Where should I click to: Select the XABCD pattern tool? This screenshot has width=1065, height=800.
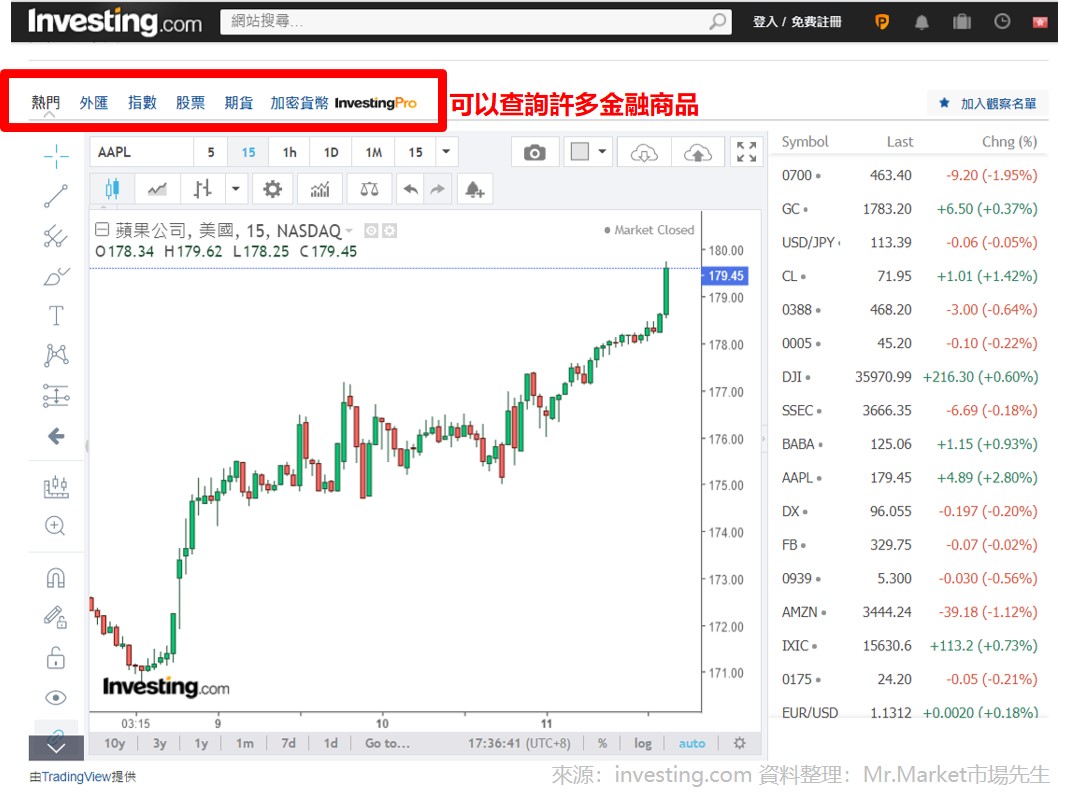(x=56, y=355)
